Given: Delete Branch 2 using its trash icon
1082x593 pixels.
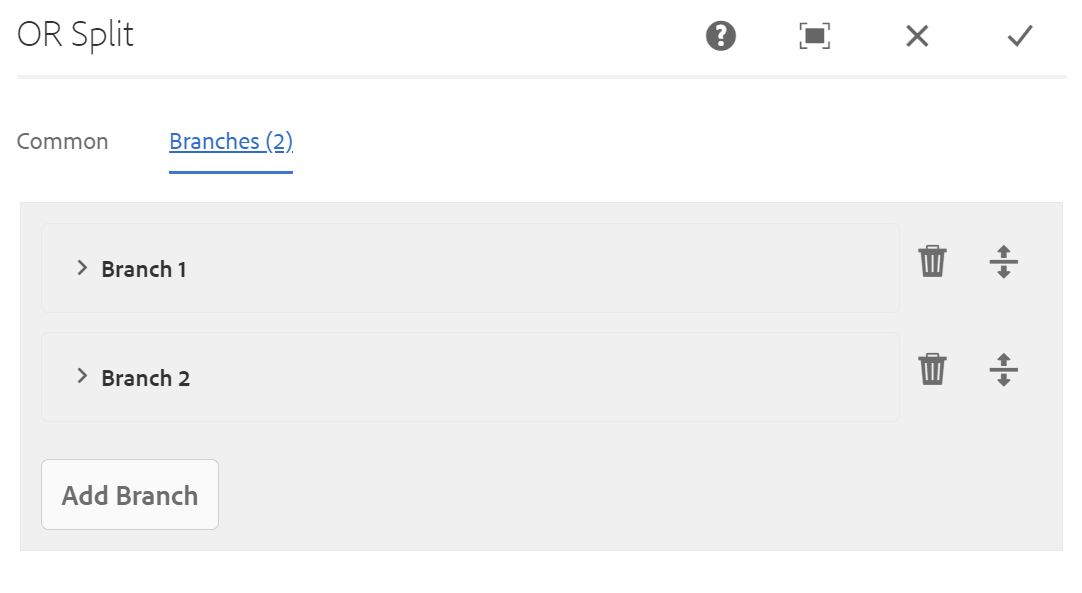Looking at the screenshot, I should coord(932,369).
